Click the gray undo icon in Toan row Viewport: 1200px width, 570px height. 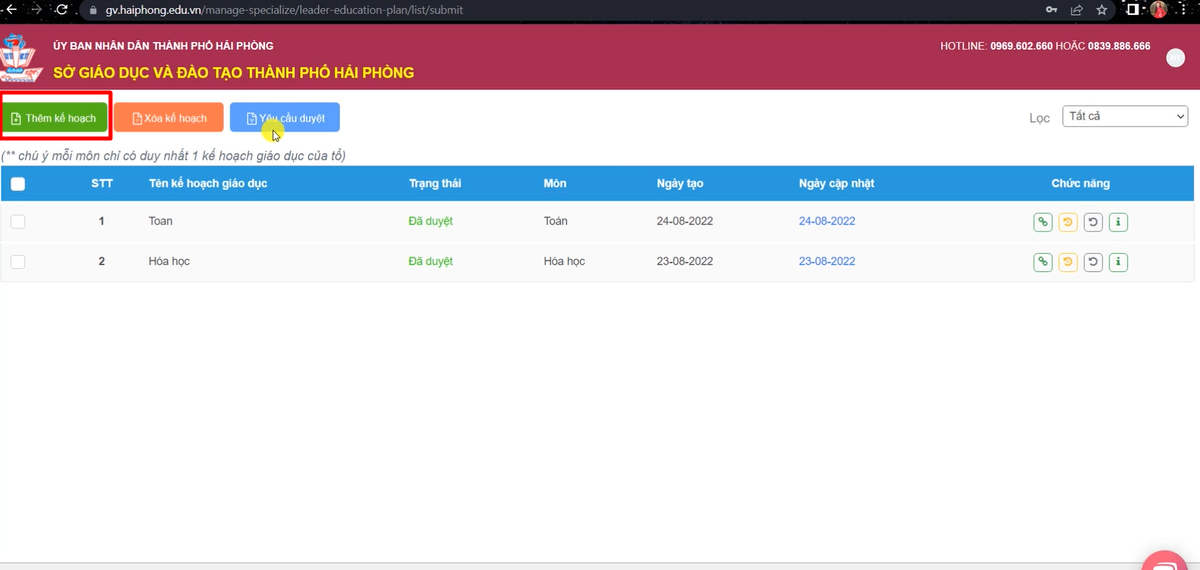(1093, 222)
